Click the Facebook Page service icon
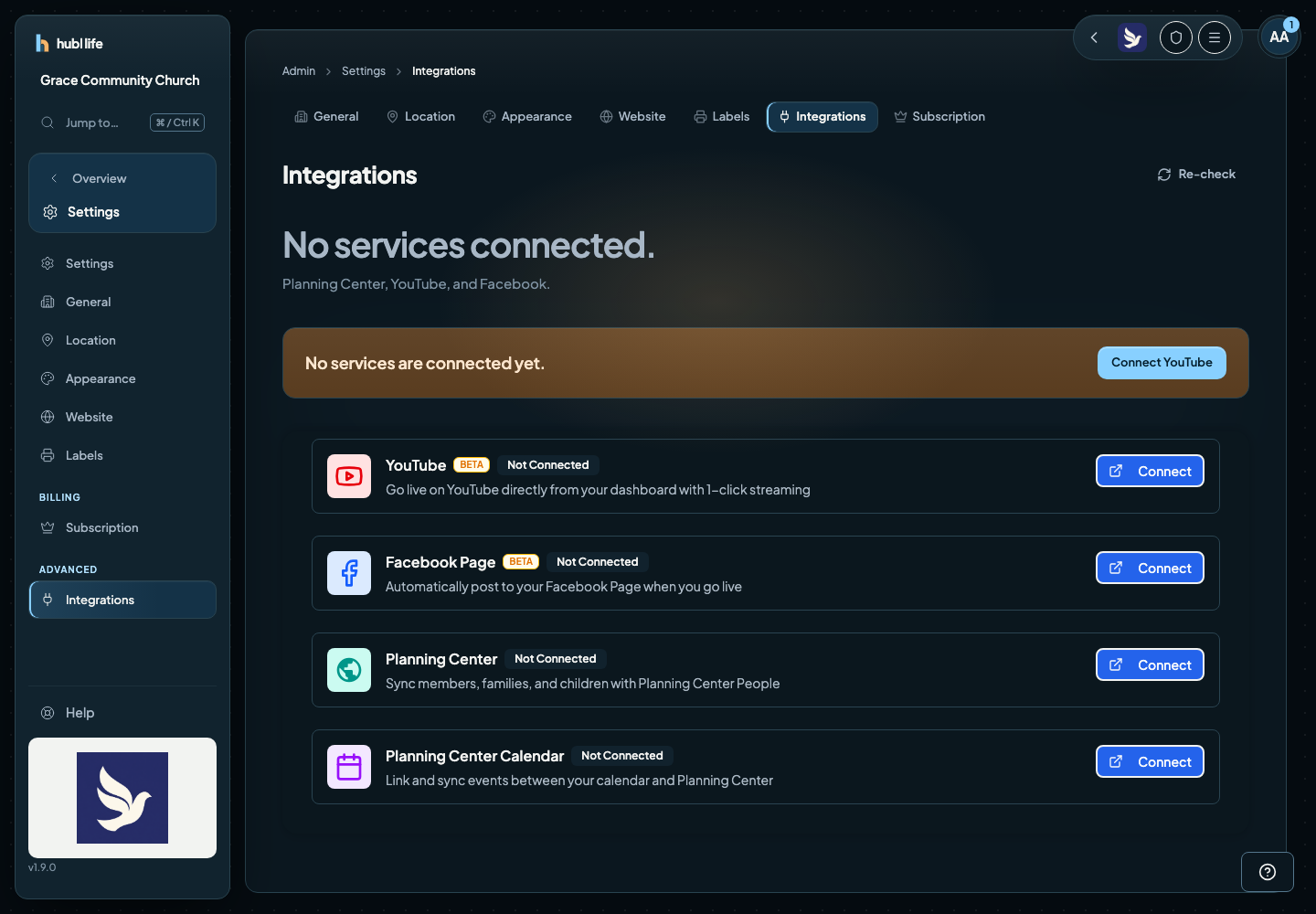 click(x=349, y=573)
